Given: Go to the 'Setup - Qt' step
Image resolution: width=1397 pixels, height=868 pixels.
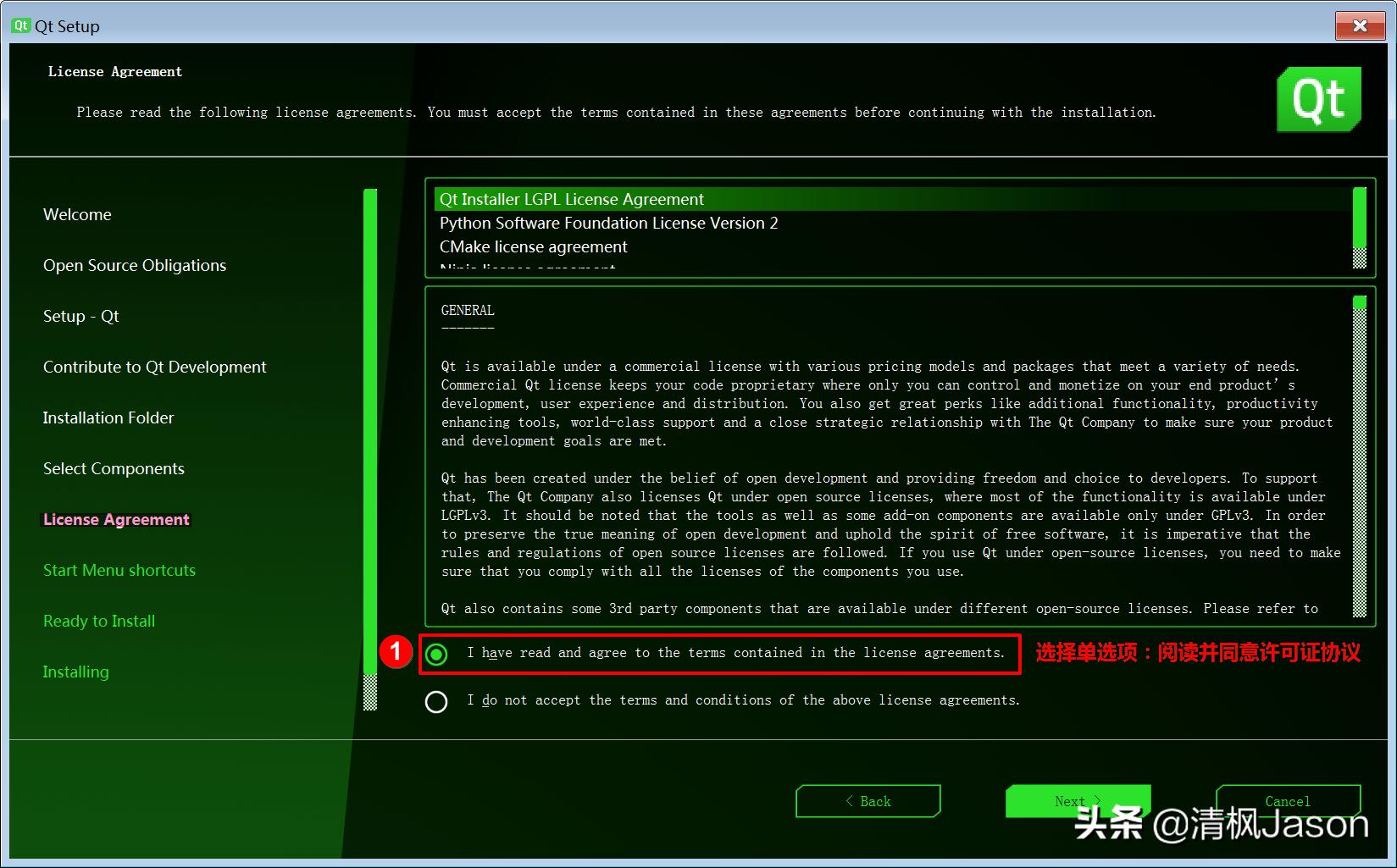Looking at the screenshot, I should (80, 316).
